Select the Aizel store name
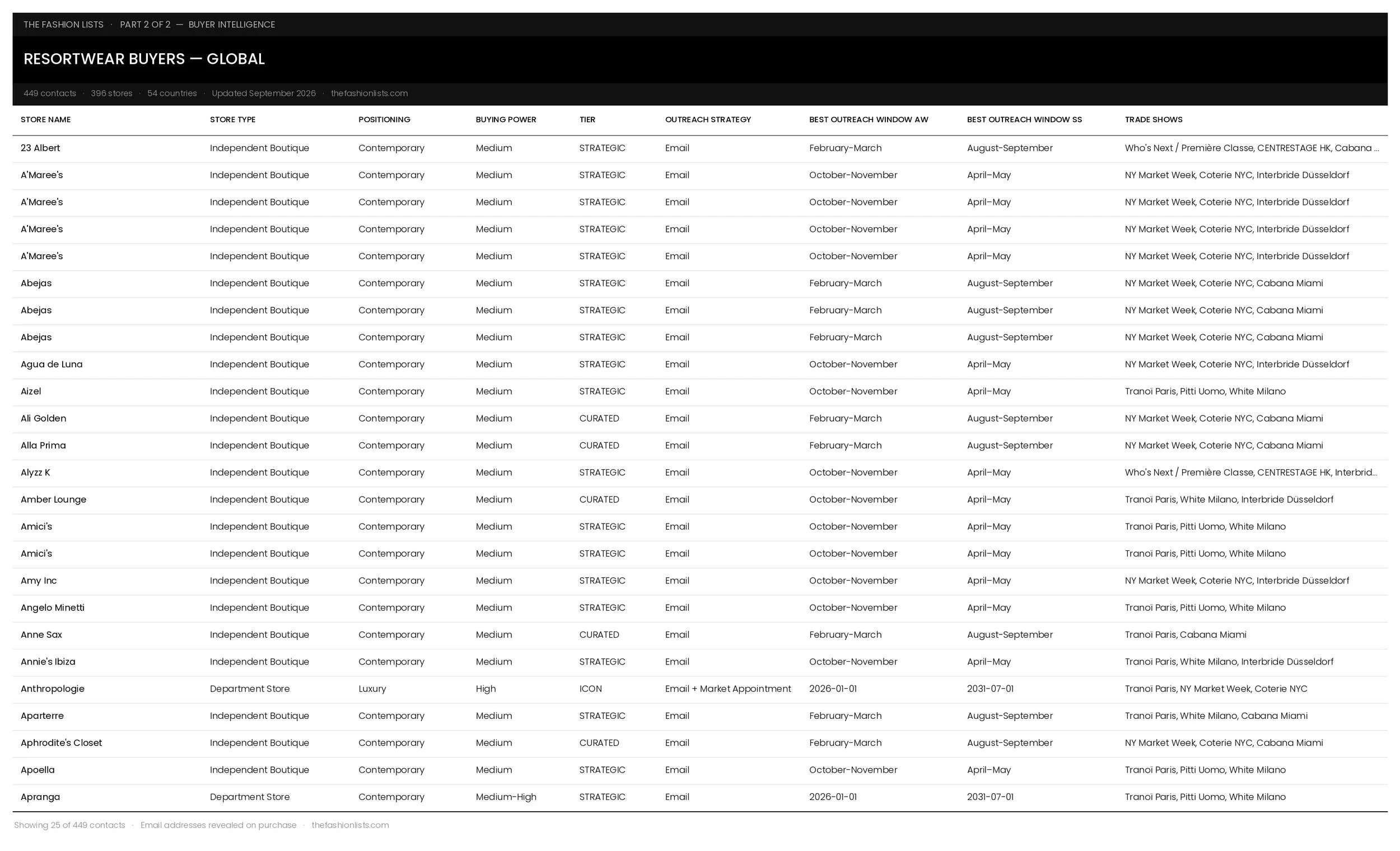 pyautogui.click(x=31, y=391)
